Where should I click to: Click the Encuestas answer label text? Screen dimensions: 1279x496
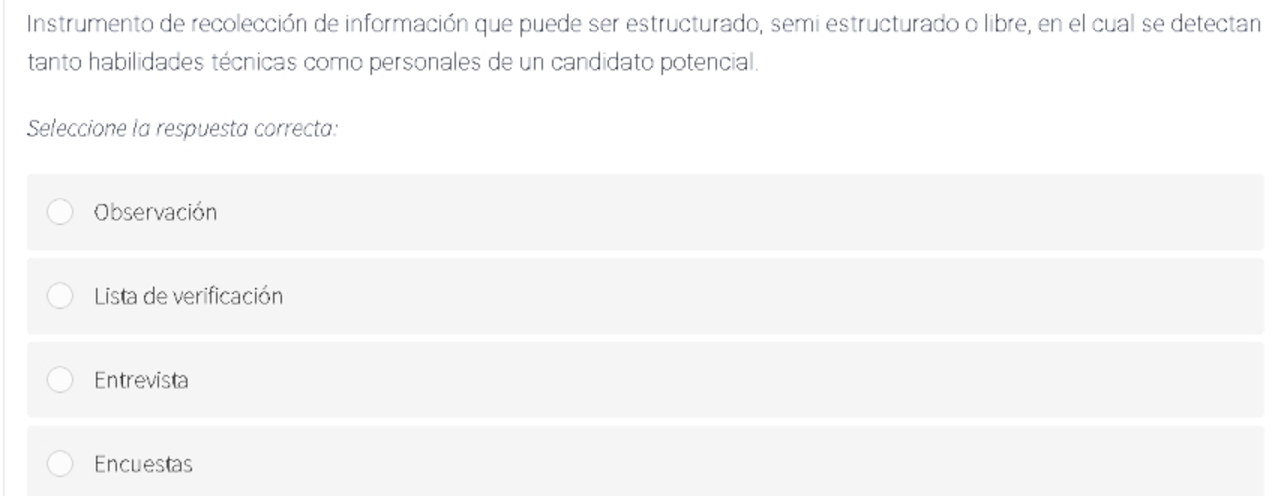click(143, 465)
